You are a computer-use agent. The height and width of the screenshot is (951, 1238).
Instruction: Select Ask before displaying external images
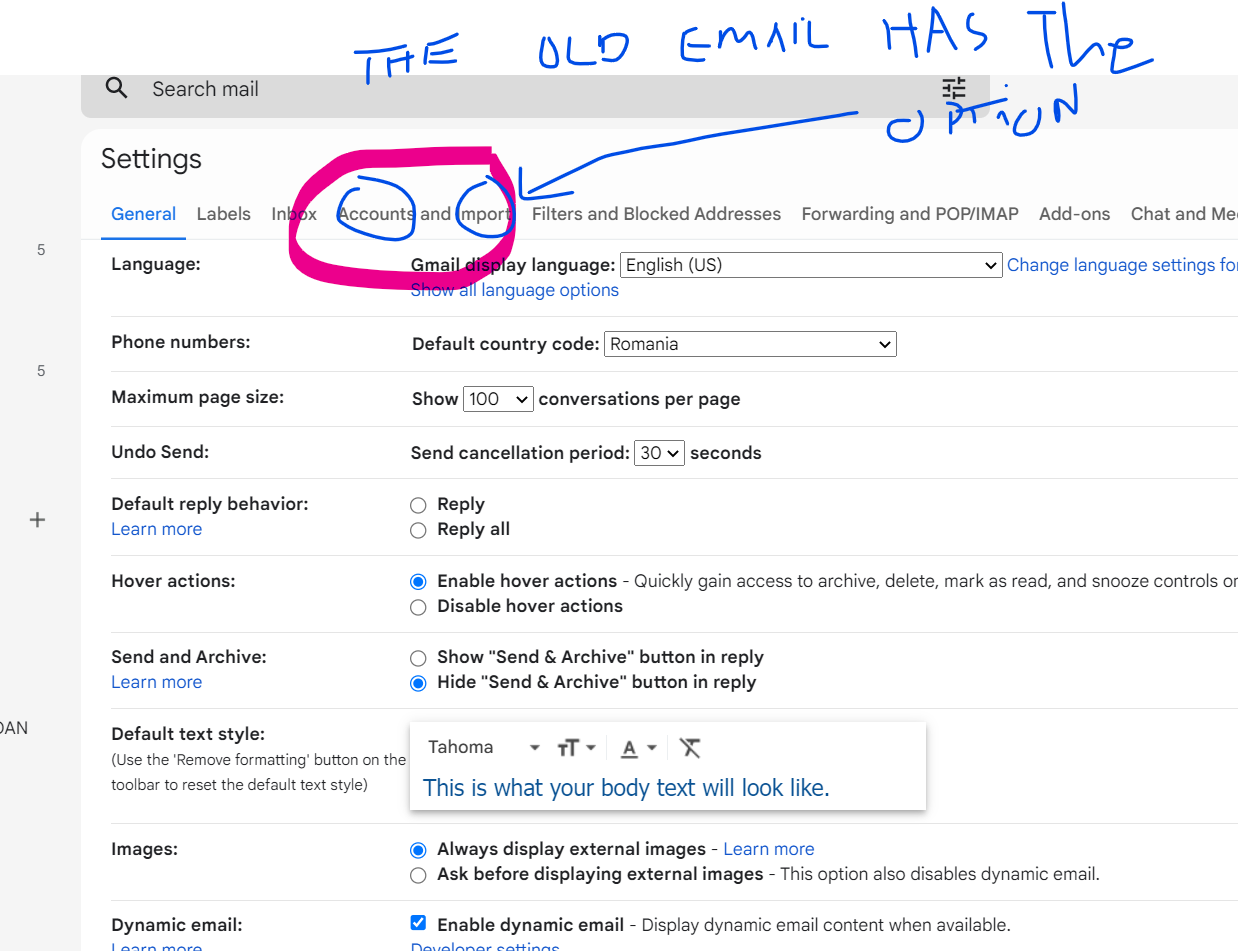coord(418,875)
